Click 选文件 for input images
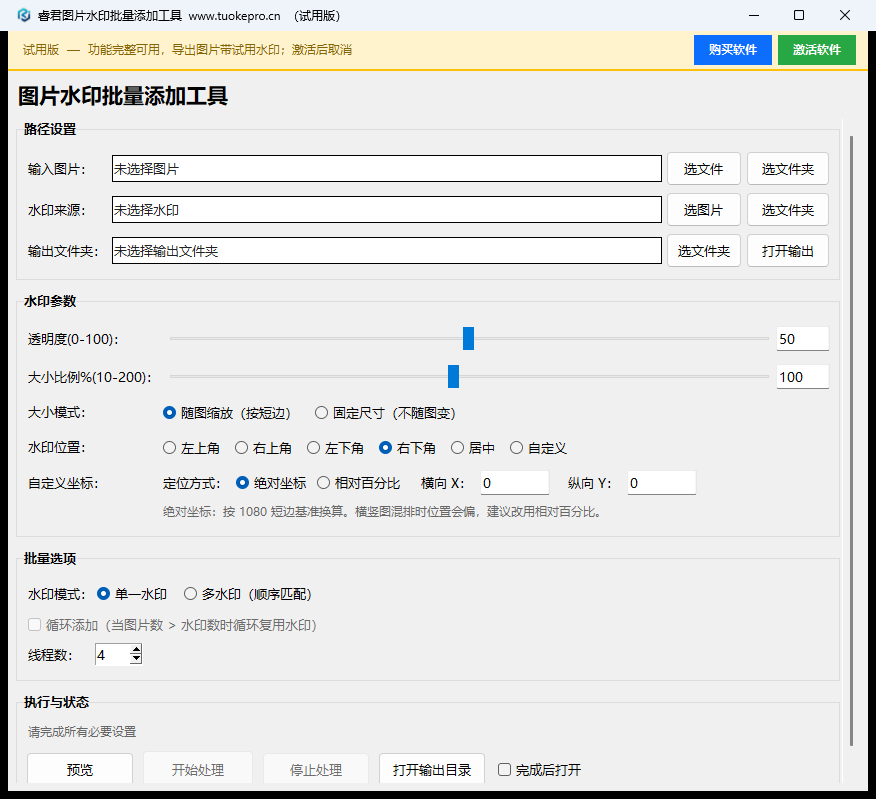The image size is (876, 799). pyautogui.click(x=703, y=169)
